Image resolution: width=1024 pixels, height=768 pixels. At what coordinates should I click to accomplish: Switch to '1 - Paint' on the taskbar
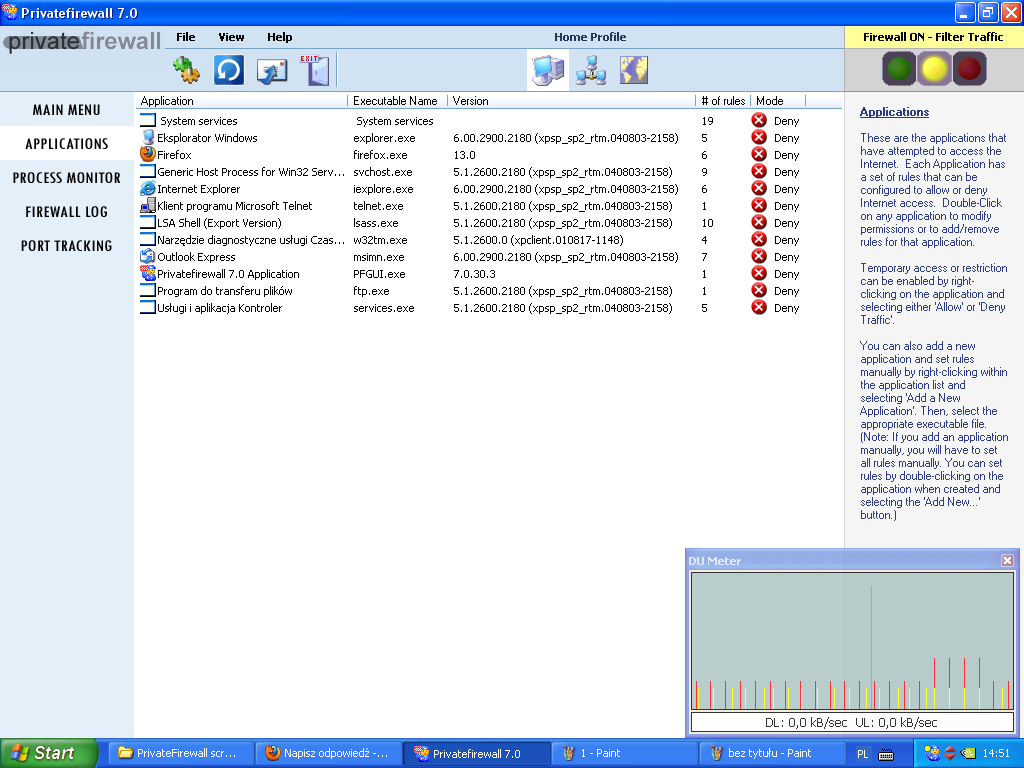pos(624,753)
